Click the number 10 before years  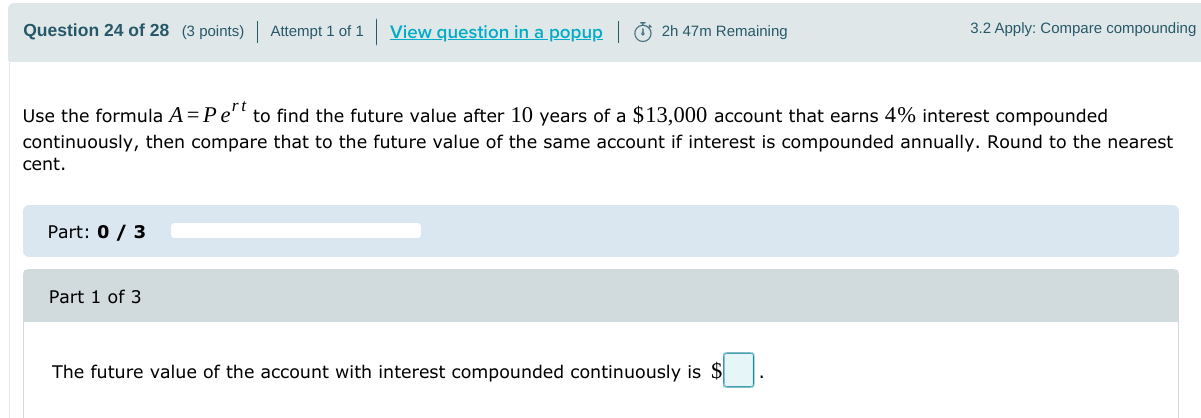[521, 115]
